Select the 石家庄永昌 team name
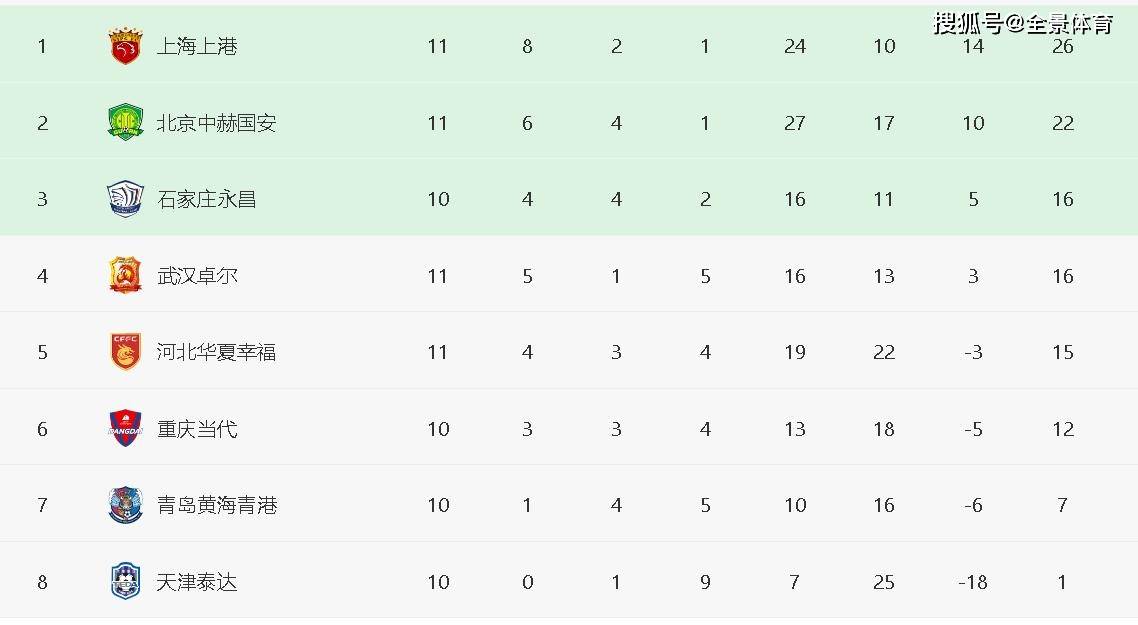The width and height of the screenshot is (1138, 625). 207,199
